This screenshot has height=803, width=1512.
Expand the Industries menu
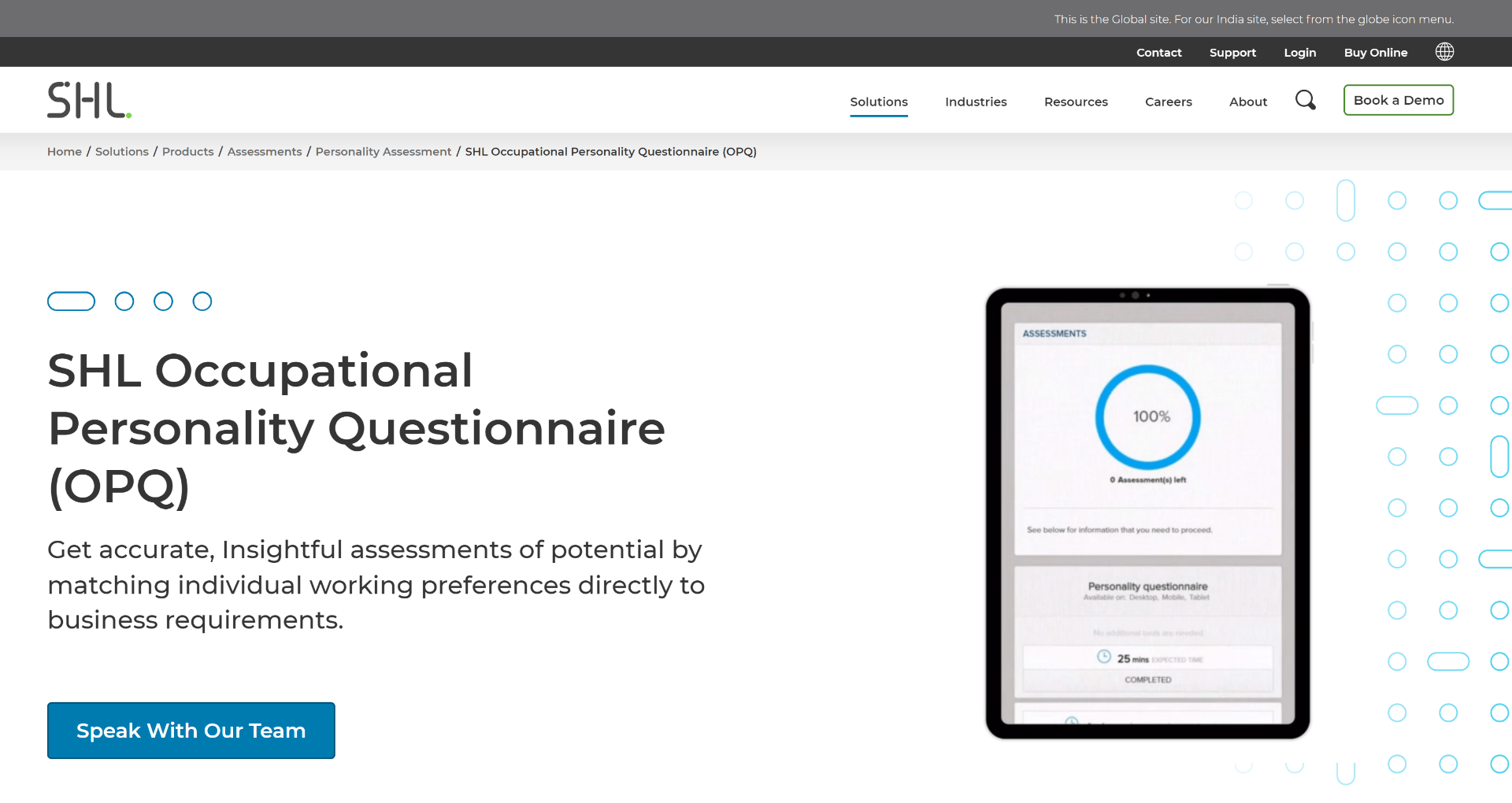pos(976,102)
